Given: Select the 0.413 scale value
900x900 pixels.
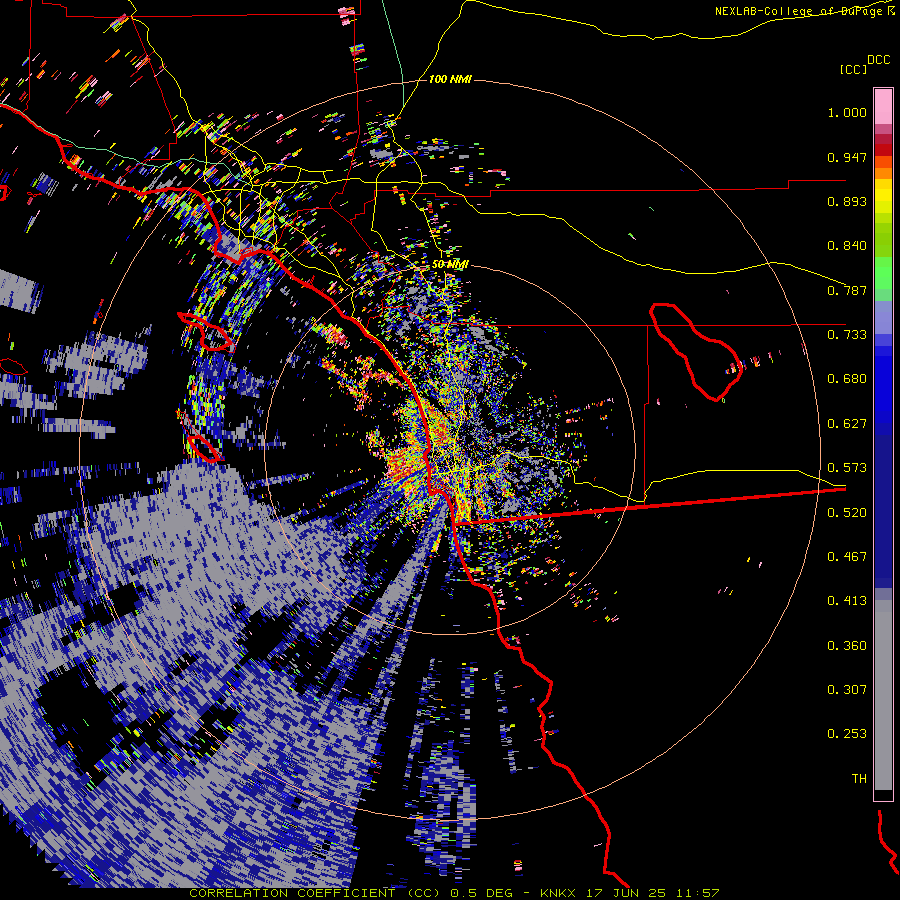Looking at the screenshot, I should tap(847, 601).
